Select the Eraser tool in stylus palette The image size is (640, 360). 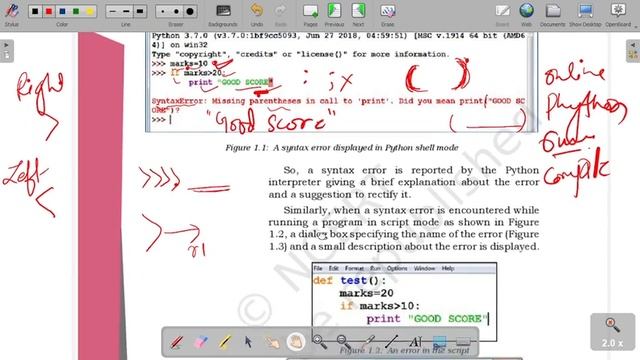click(200, 342)
